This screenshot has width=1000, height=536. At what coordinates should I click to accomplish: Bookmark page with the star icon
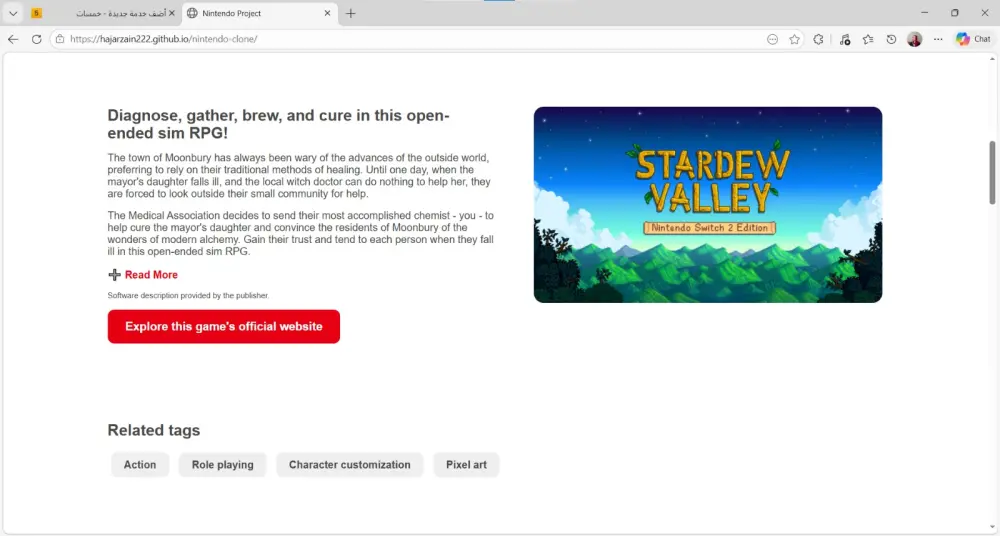pos(794,39)
